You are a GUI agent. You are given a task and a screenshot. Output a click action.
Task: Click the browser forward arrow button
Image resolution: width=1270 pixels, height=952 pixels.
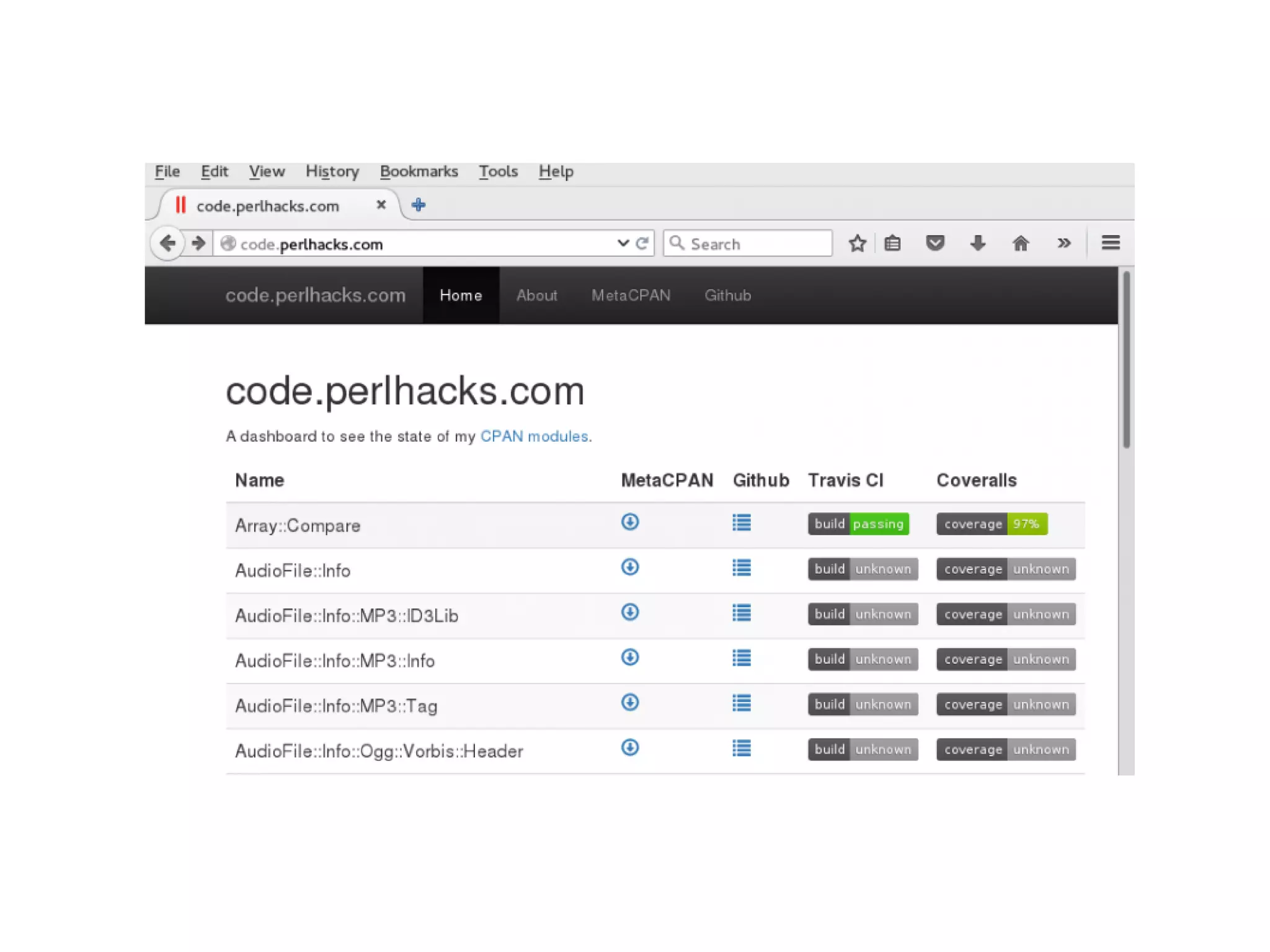pos(198,243)
